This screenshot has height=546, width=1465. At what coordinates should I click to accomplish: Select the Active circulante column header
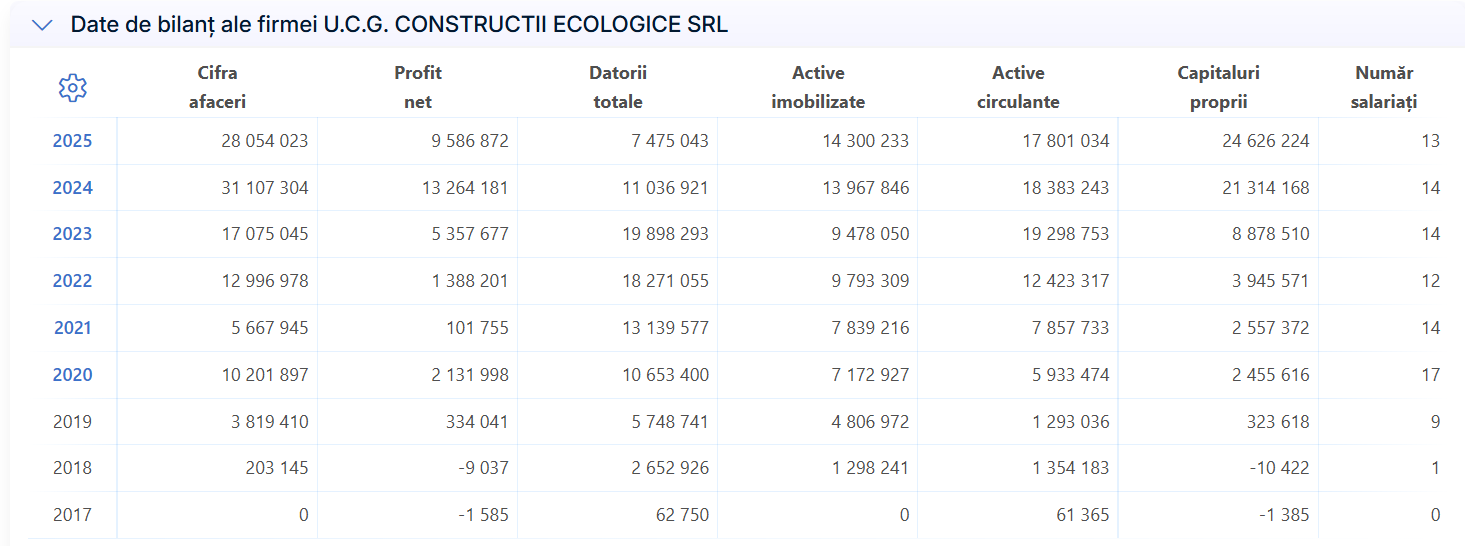[x=1018, y=87]
